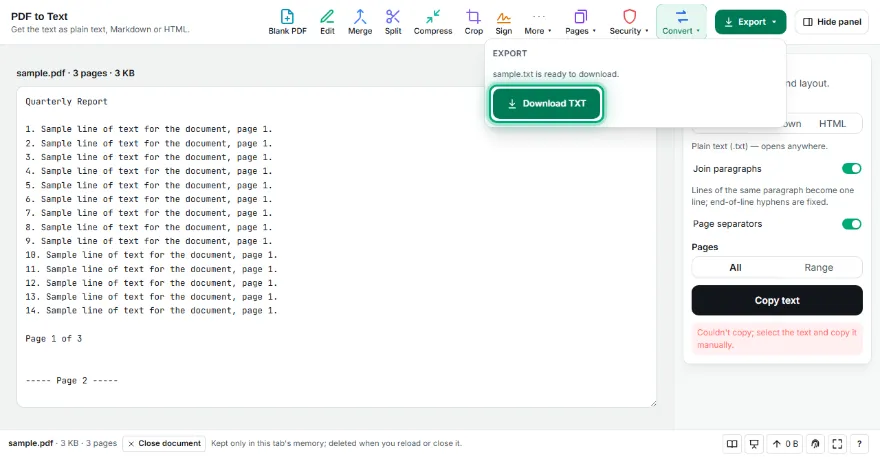Open the Split scissors tool
880x457 pixels.
(393, 22)
